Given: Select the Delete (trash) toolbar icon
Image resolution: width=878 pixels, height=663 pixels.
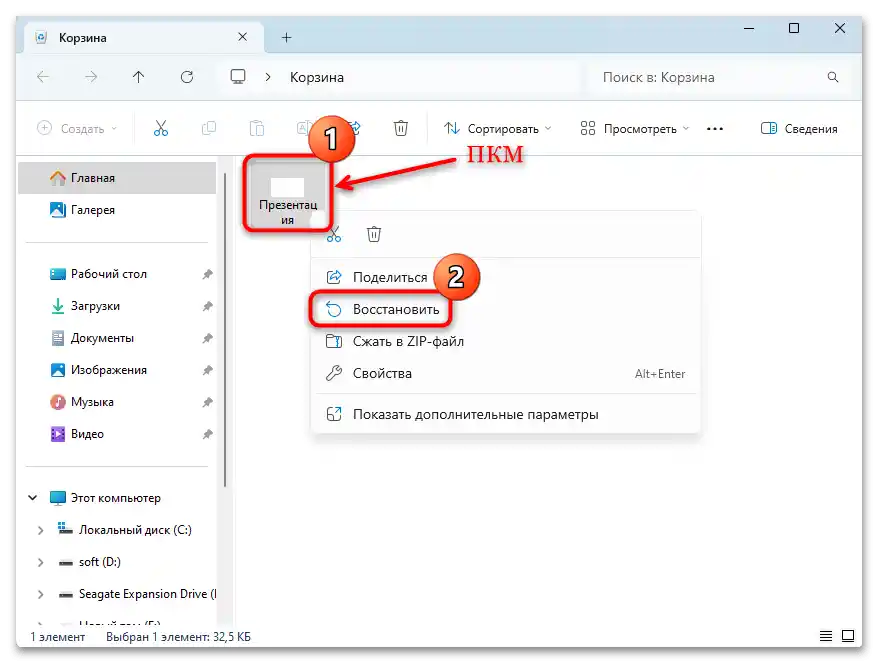Looking at the screenshot, I should point(400,128).
